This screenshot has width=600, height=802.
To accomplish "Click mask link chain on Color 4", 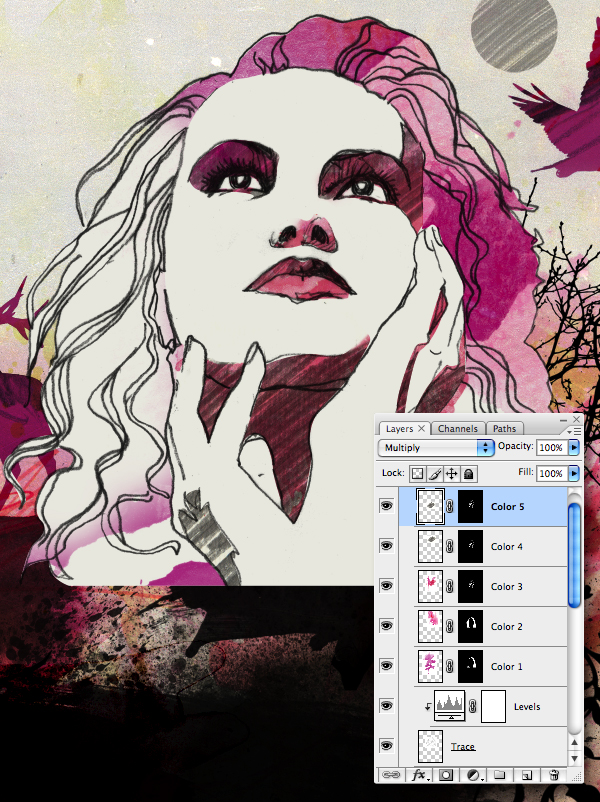I will 450,546.
